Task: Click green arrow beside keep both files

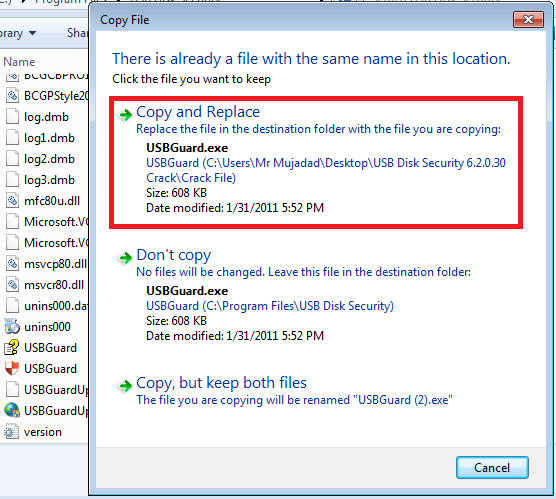Action: coord(126,386)
